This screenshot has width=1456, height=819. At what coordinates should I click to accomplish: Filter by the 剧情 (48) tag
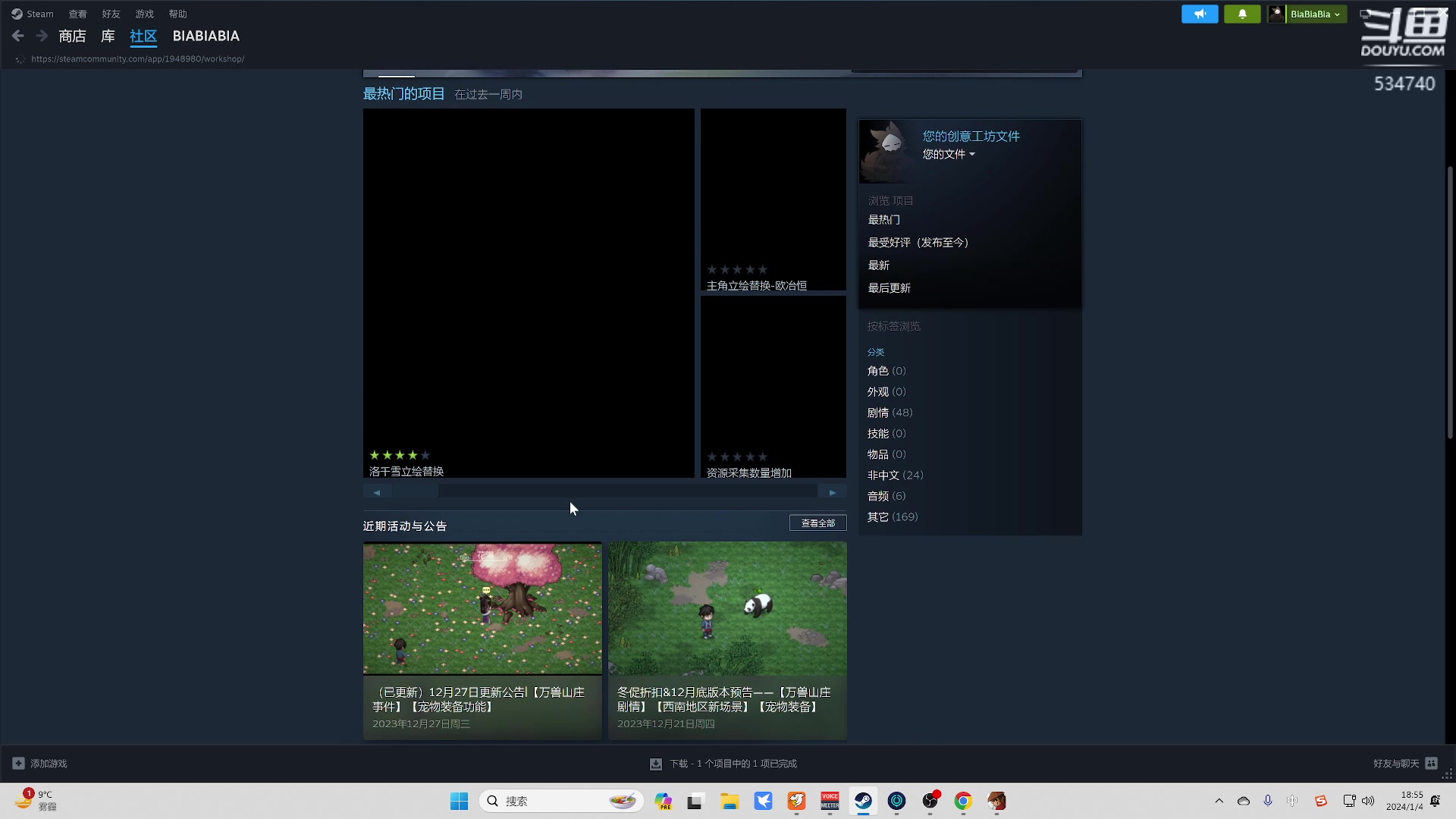[890, 413]
